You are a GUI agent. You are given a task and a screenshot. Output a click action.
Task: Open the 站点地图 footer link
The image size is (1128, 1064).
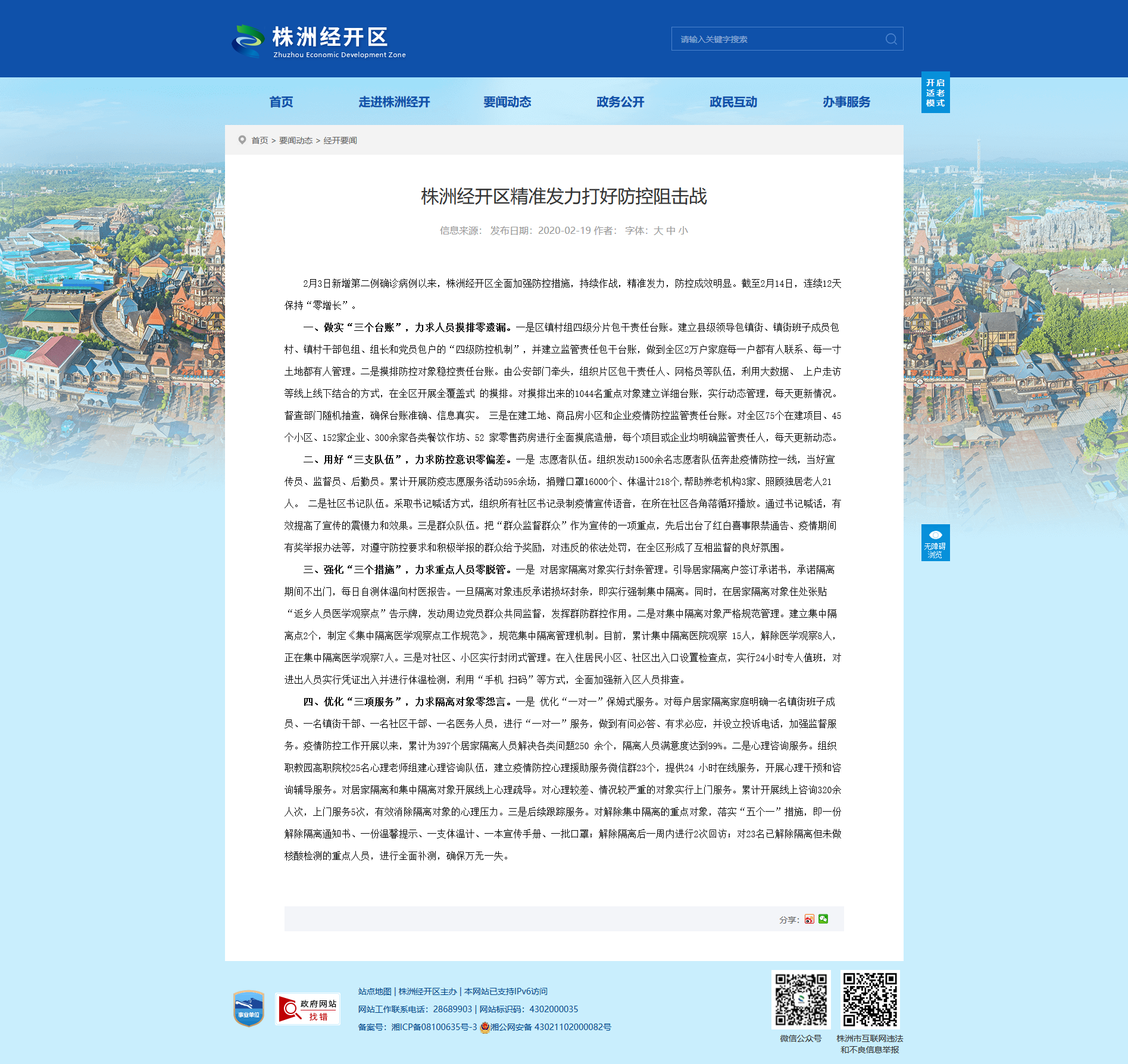pos(375,991)
